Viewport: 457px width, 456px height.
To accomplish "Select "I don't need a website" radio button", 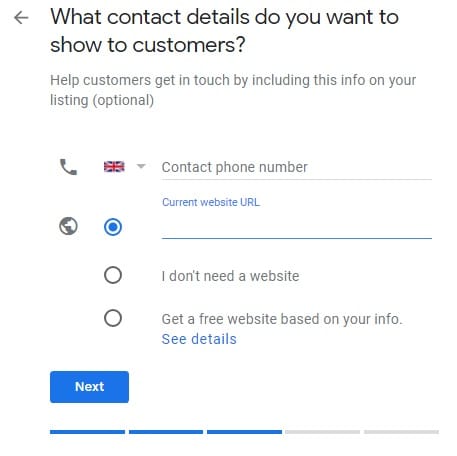I will tap(113, 275).
